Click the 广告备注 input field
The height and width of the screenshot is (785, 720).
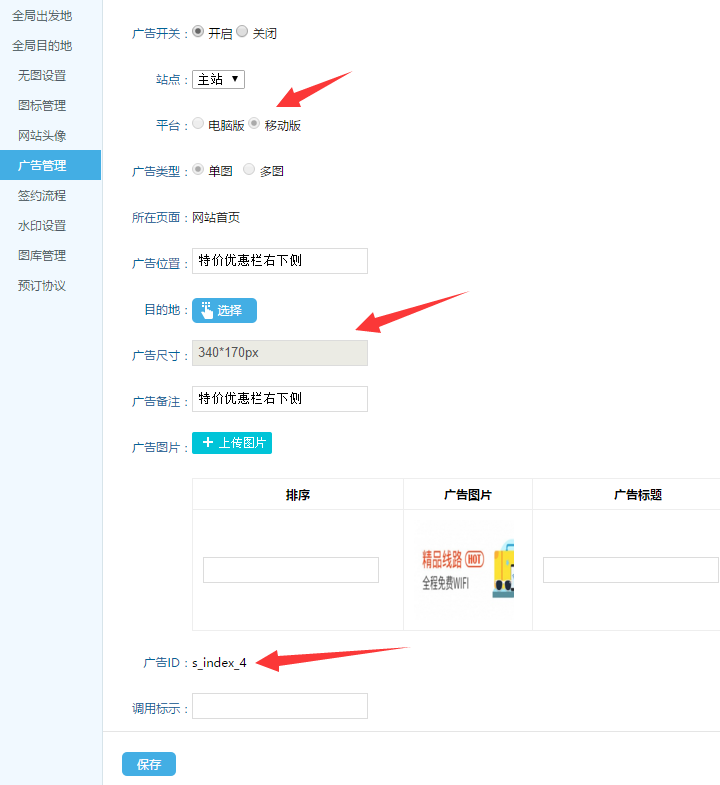coord(280,399)
